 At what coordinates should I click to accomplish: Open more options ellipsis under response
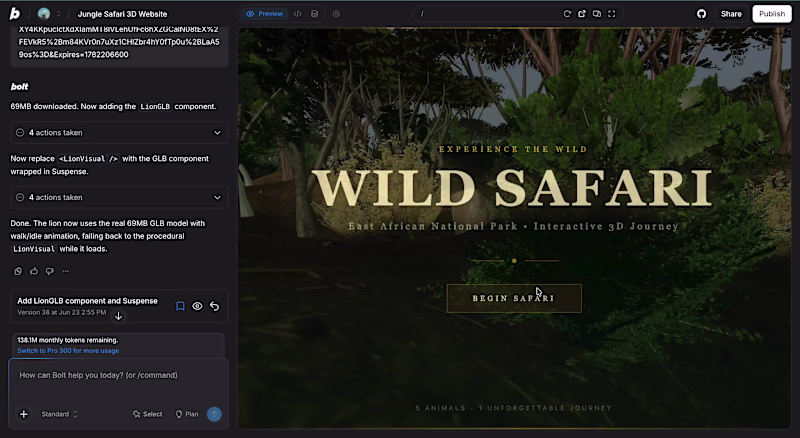coord(66,271)
